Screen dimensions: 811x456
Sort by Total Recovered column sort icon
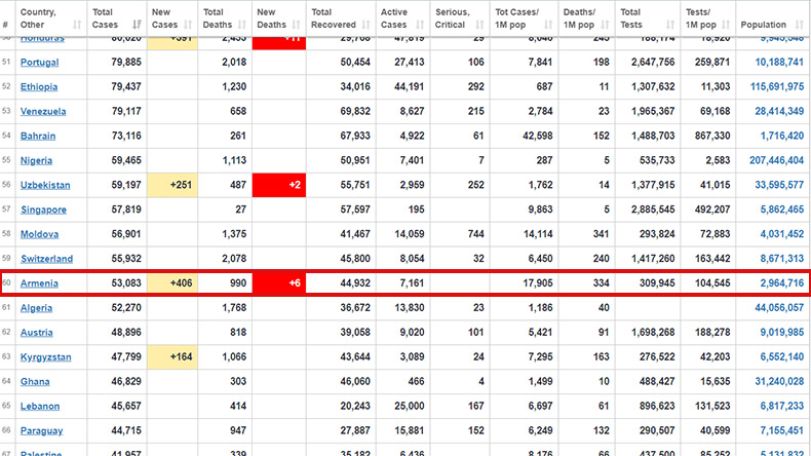tap(366, 24)
